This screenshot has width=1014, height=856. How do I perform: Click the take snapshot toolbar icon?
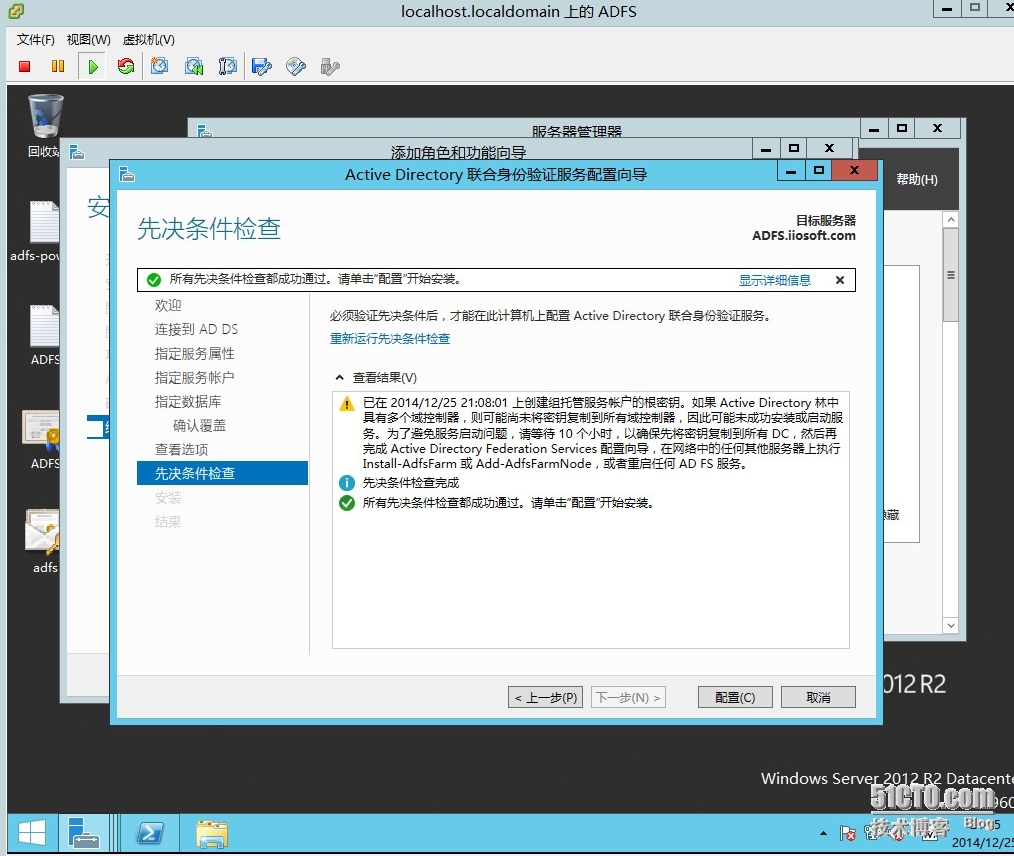tap(159, 67)
